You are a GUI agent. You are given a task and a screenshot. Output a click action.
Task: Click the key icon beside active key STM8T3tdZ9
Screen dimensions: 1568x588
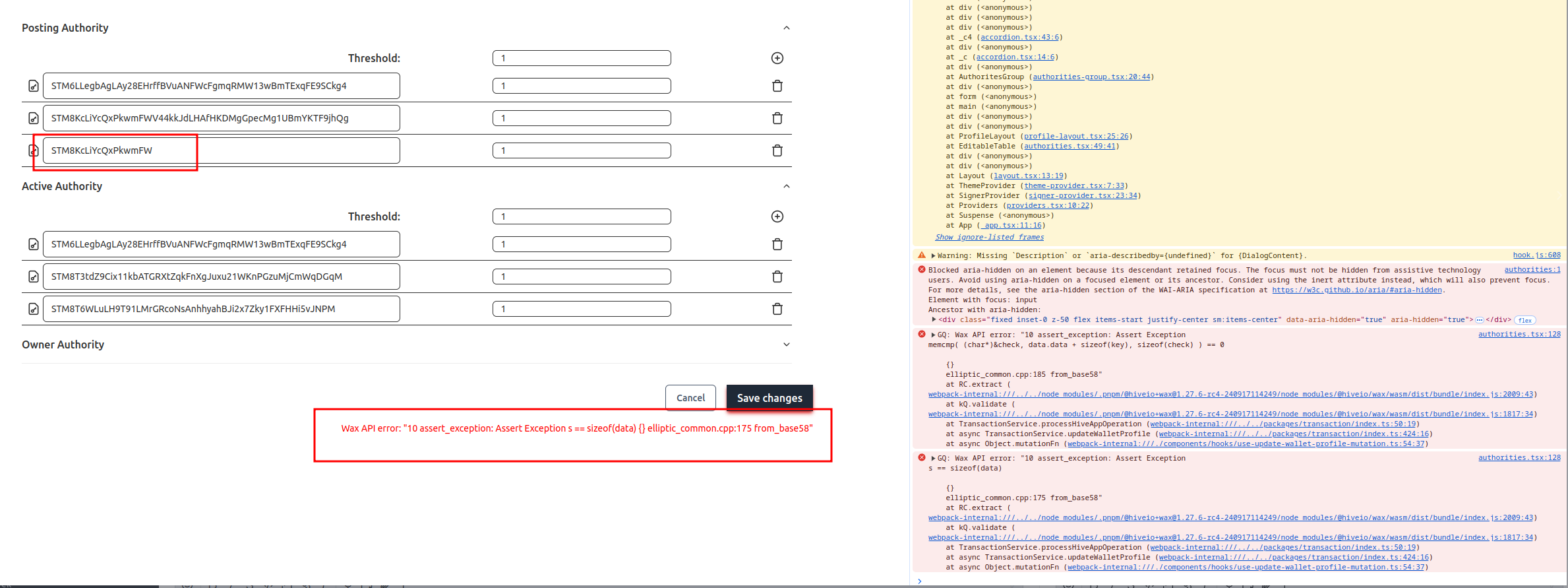[33, 277]
